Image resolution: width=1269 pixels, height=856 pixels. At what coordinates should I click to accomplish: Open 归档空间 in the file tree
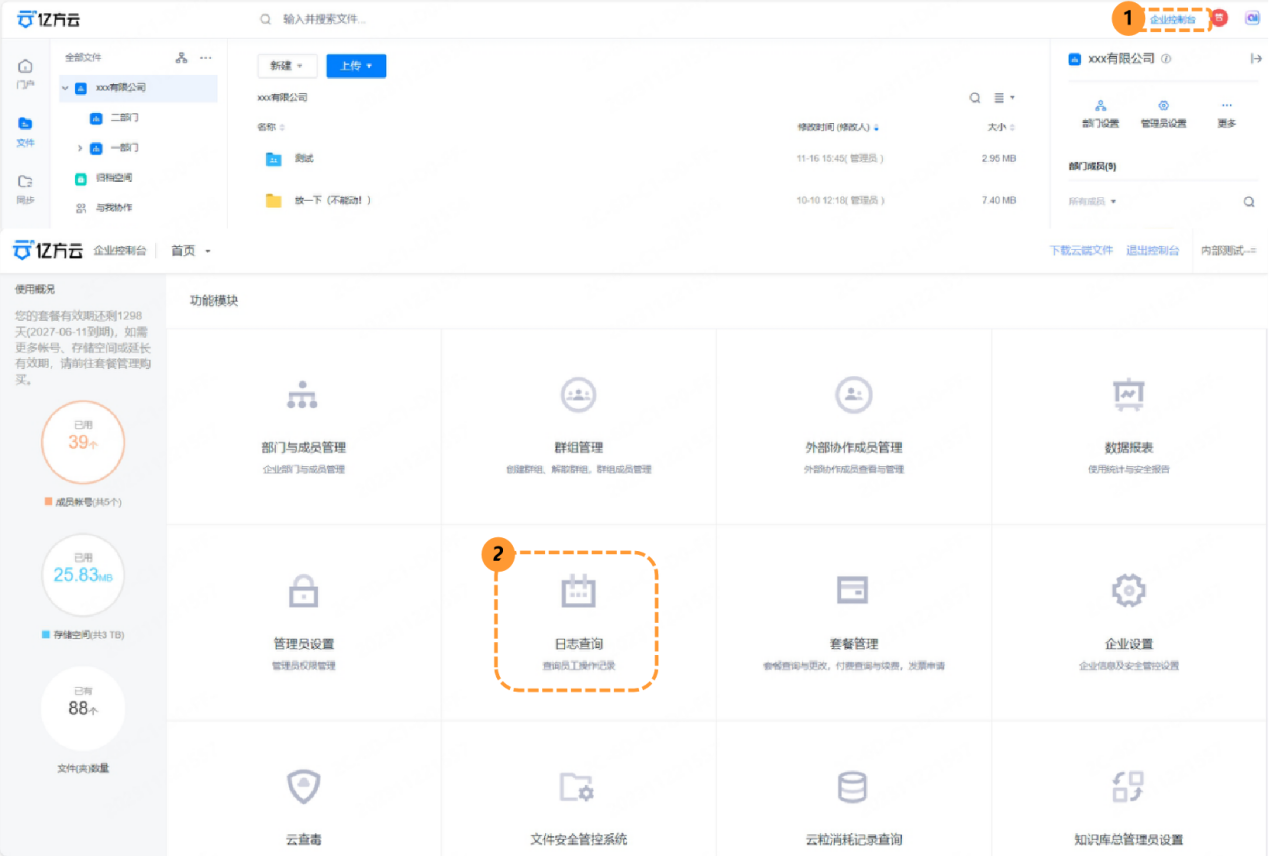click(x=113, y=178)
